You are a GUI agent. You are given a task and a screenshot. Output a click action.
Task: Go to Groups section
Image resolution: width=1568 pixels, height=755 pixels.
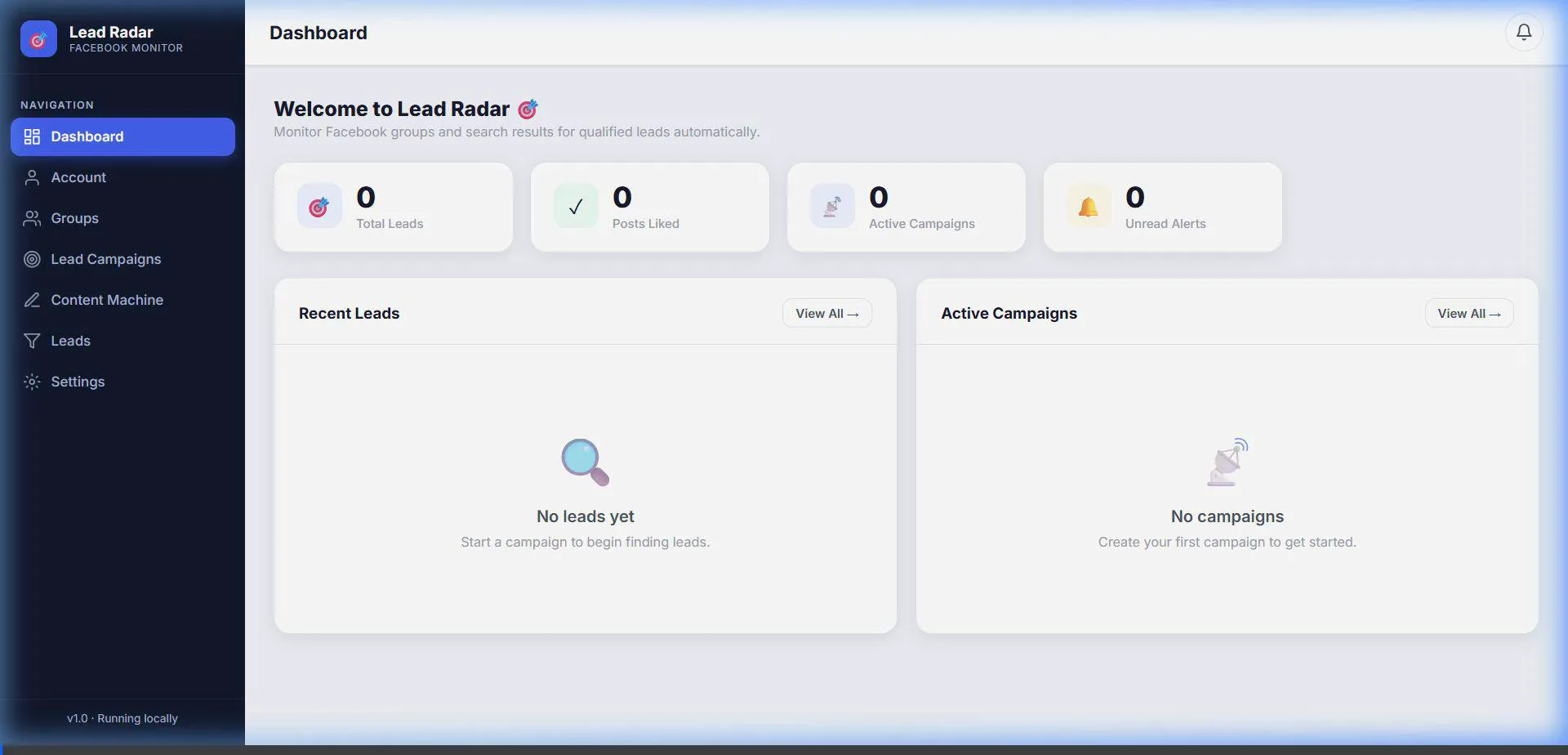pyautogui.click(x=122, y=218)
